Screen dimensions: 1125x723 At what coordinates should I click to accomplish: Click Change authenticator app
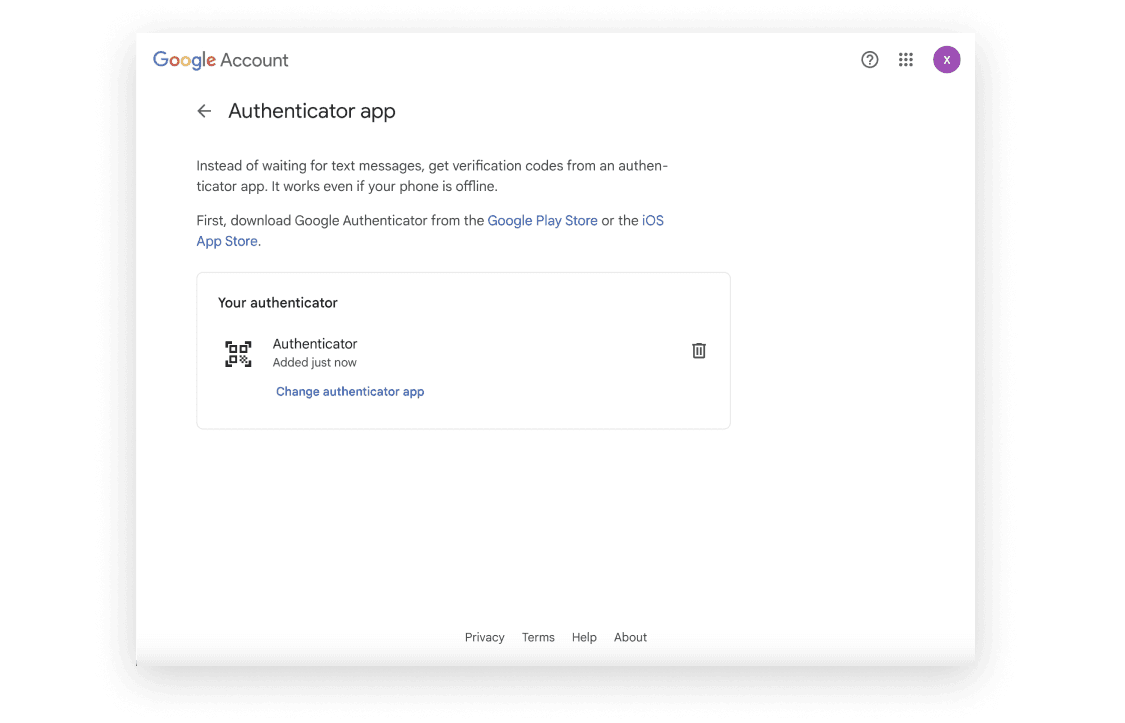[x=350, y=392]
